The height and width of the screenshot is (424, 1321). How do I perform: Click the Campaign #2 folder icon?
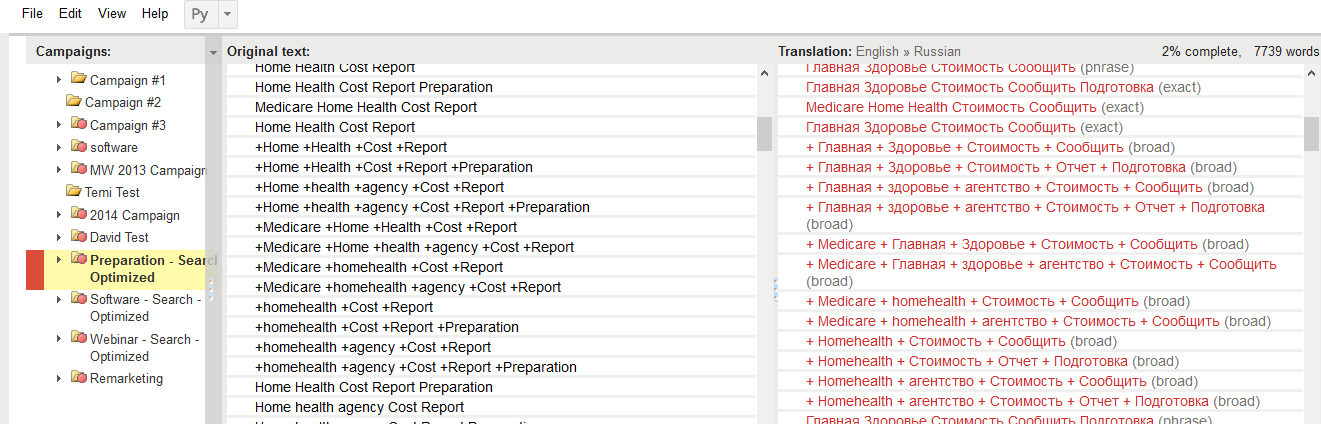pos(74,101)
